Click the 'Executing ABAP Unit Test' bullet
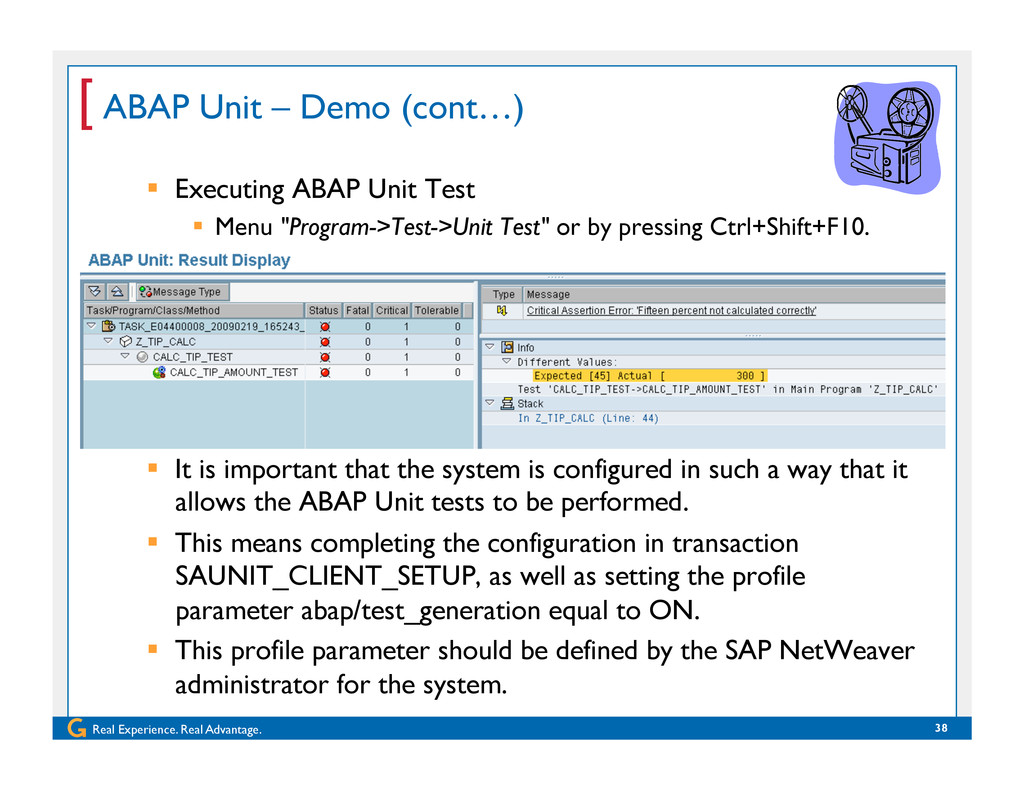 click(325, 189)
